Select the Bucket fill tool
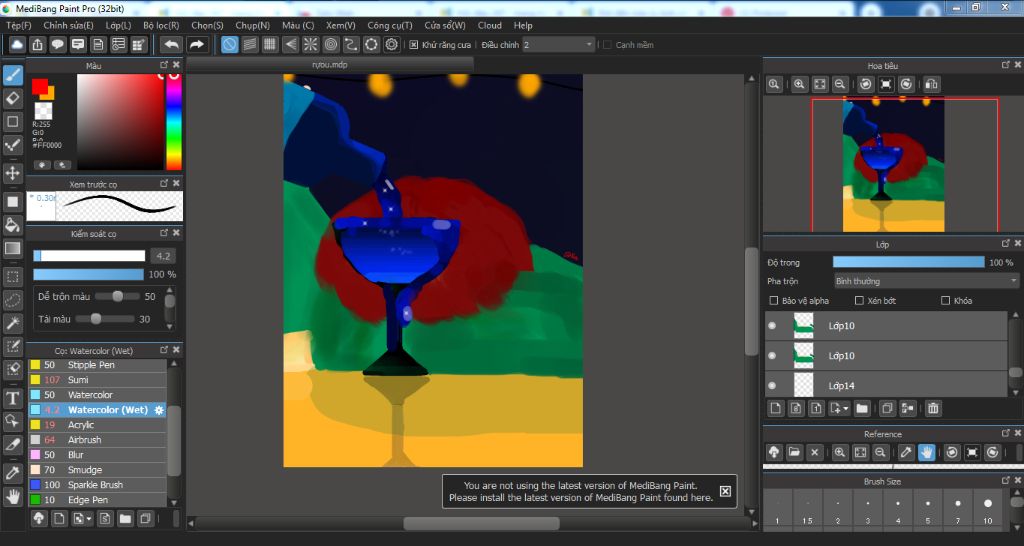 click(13, 224)
